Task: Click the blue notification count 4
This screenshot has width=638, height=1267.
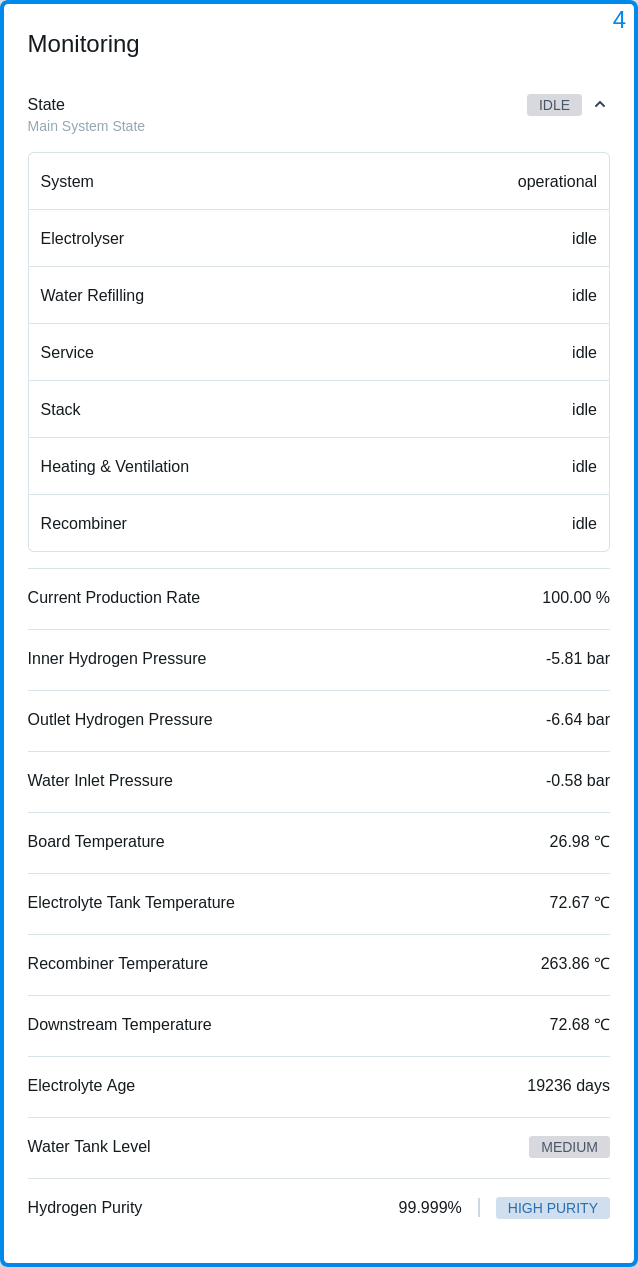Action: (x=619, y=20)
